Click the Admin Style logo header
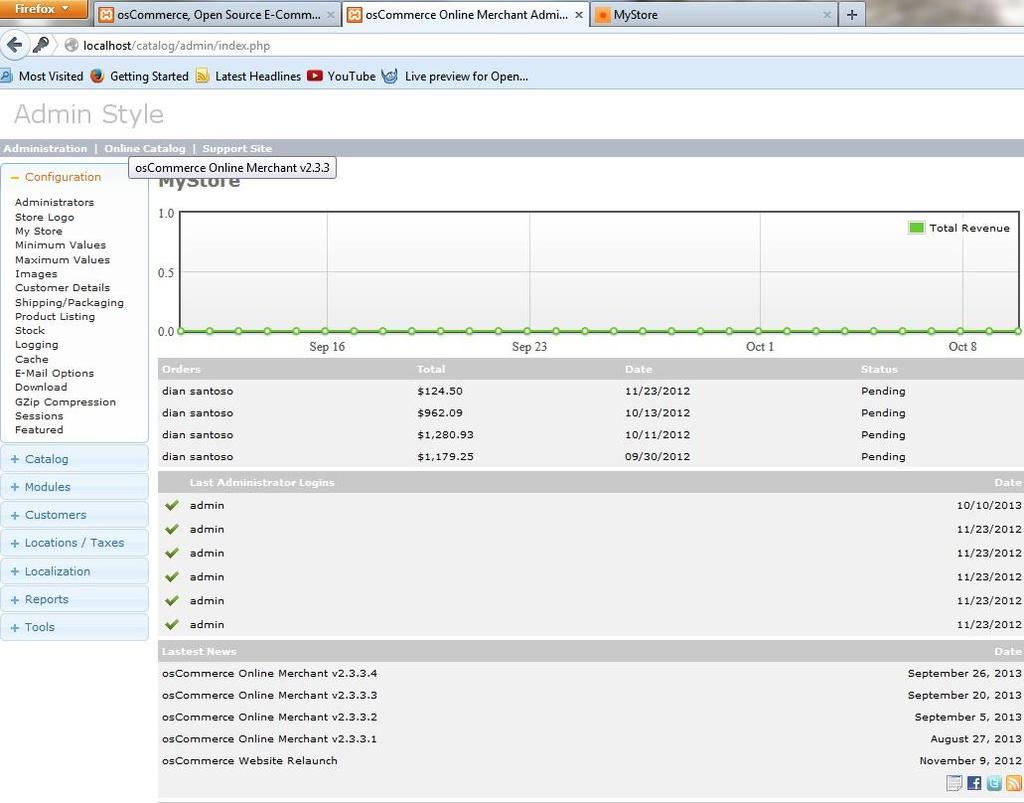1024x803 pixels. (x=89, y=114)
